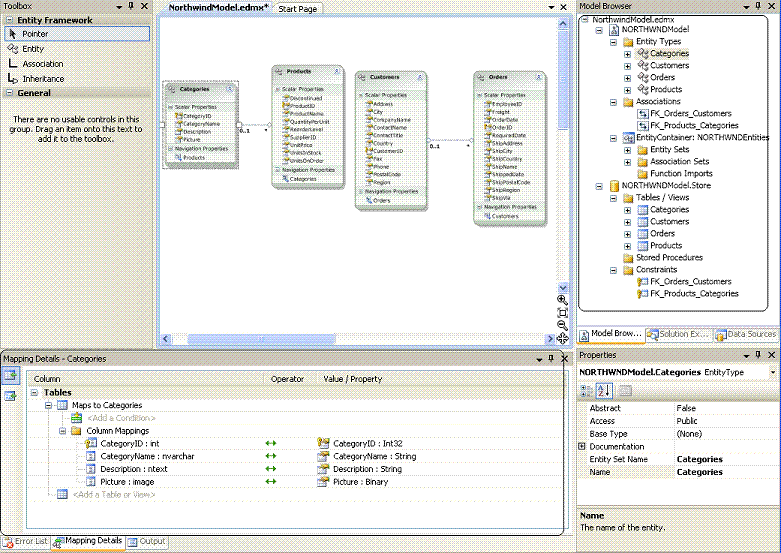Switch to the Start Page tab

pos(297,8)
